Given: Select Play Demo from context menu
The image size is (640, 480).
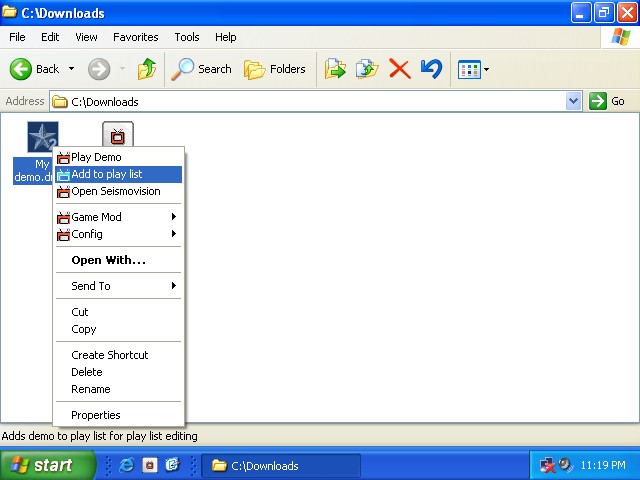Looking at the screenshot, I should point(96,157).
